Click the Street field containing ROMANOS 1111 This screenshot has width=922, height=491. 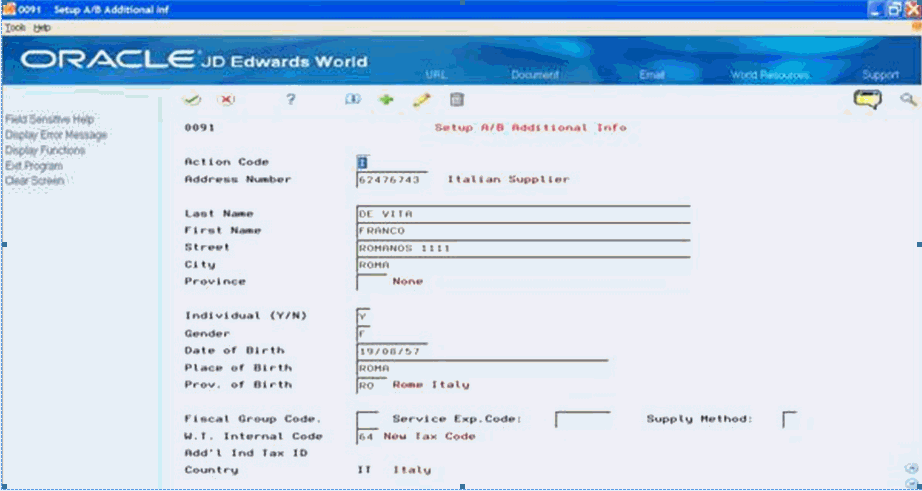(x=523, y=248)
